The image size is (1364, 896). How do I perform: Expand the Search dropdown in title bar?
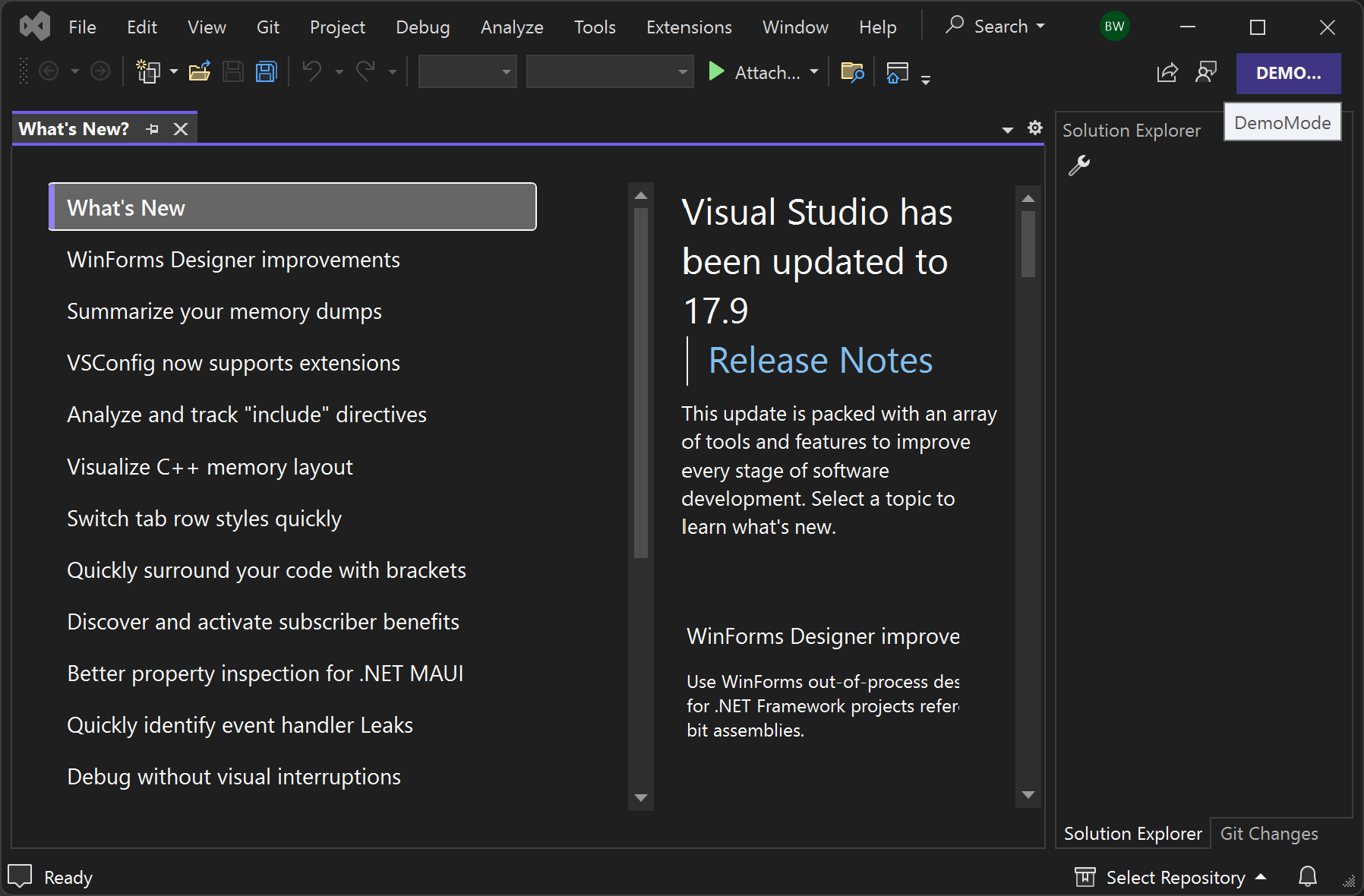1040,27
